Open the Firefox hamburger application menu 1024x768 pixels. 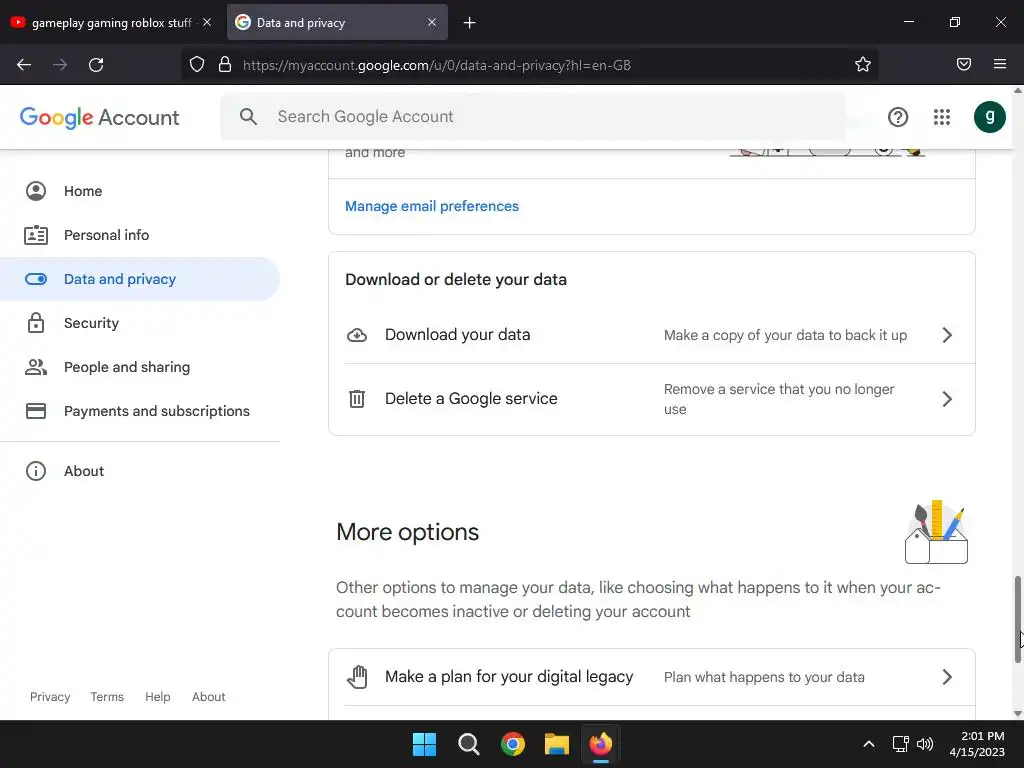pyautogui.click(x=999, y=64)
